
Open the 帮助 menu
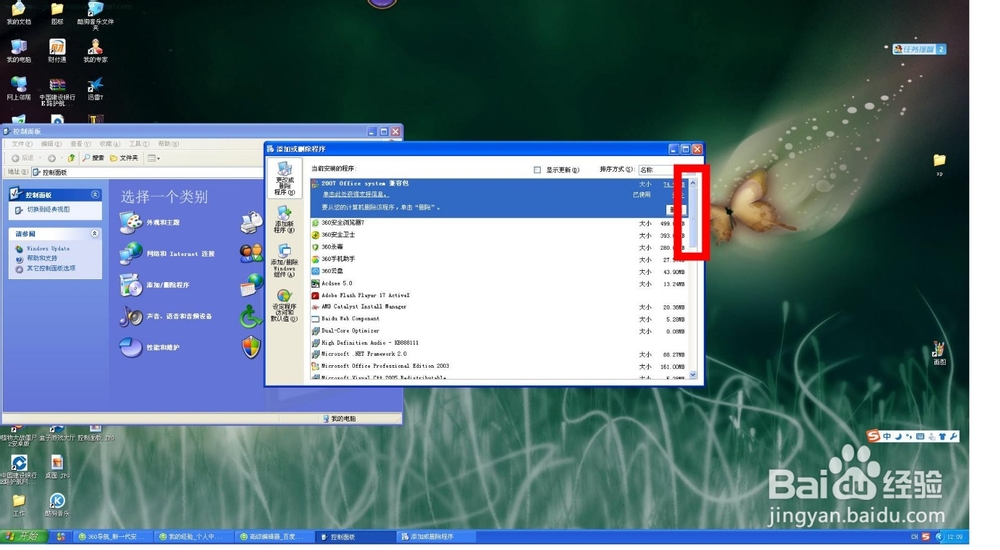(x=168, y=144)
